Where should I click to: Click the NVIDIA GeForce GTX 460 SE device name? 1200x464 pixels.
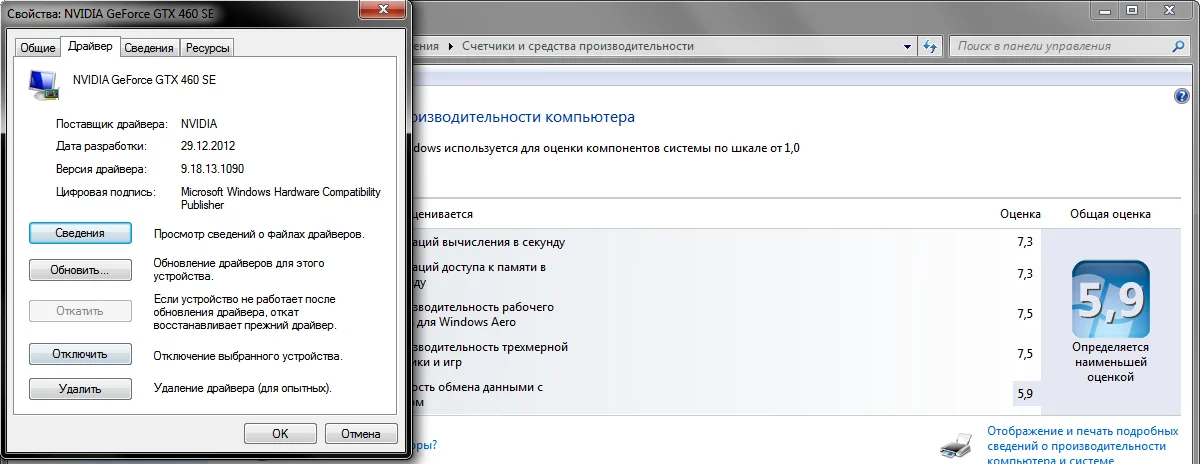pos(145,79)
